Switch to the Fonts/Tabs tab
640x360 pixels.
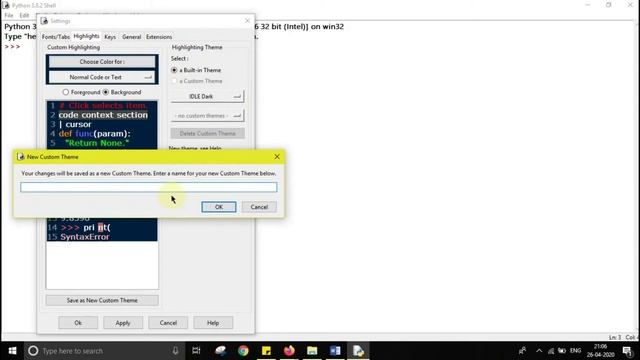tap(56, 37)
